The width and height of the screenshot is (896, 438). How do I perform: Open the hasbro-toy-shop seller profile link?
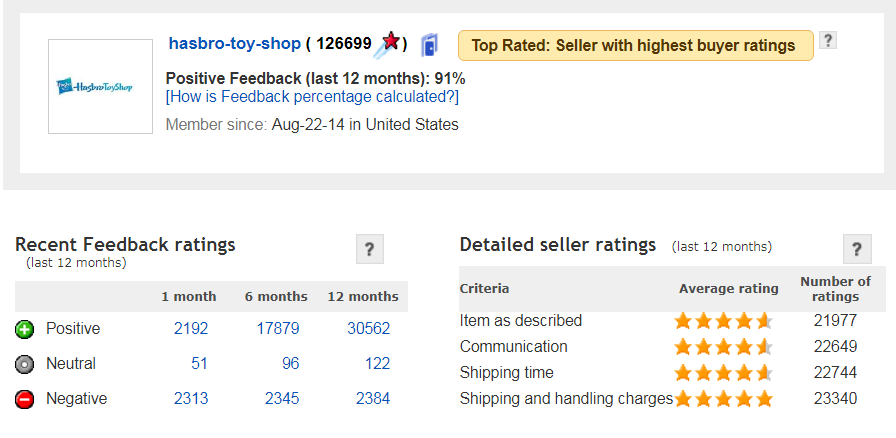[234, 43]
